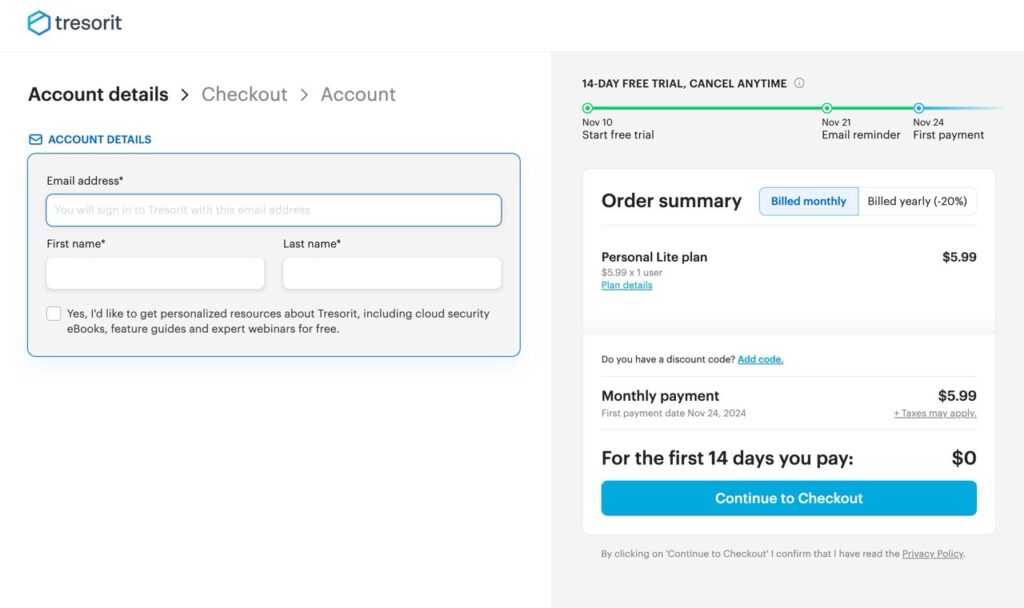Select the Nov 10 Start free trial marker

[587, 108]
